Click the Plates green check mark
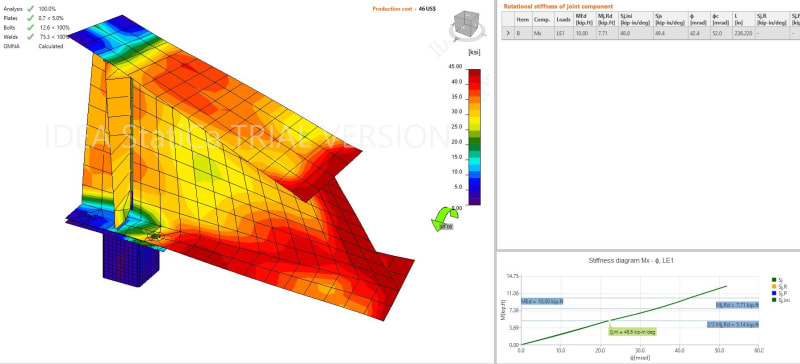 tap(31, 18)
